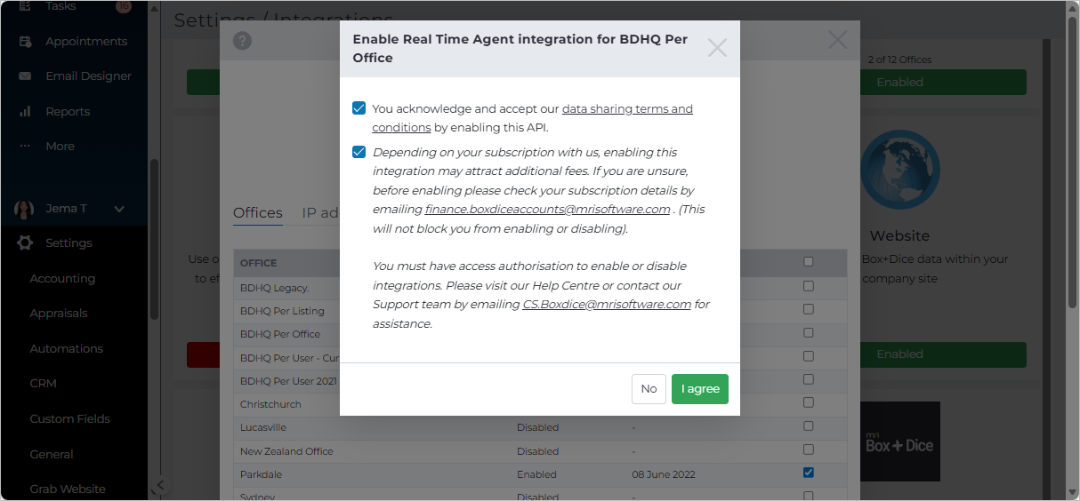Click finance.boxdiceaccounts@mrisoftware.com email link

click(548, 209)
